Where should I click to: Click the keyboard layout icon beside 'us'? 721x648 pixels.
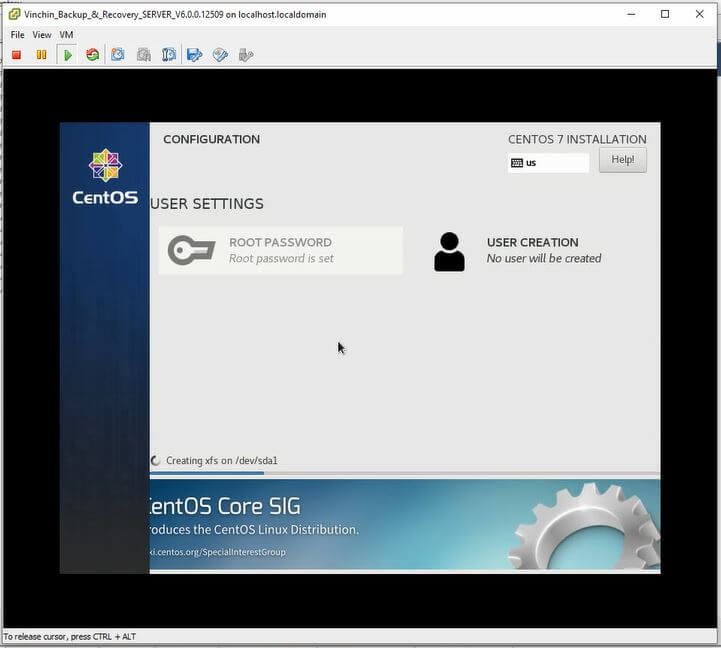(x=517, y=163)
